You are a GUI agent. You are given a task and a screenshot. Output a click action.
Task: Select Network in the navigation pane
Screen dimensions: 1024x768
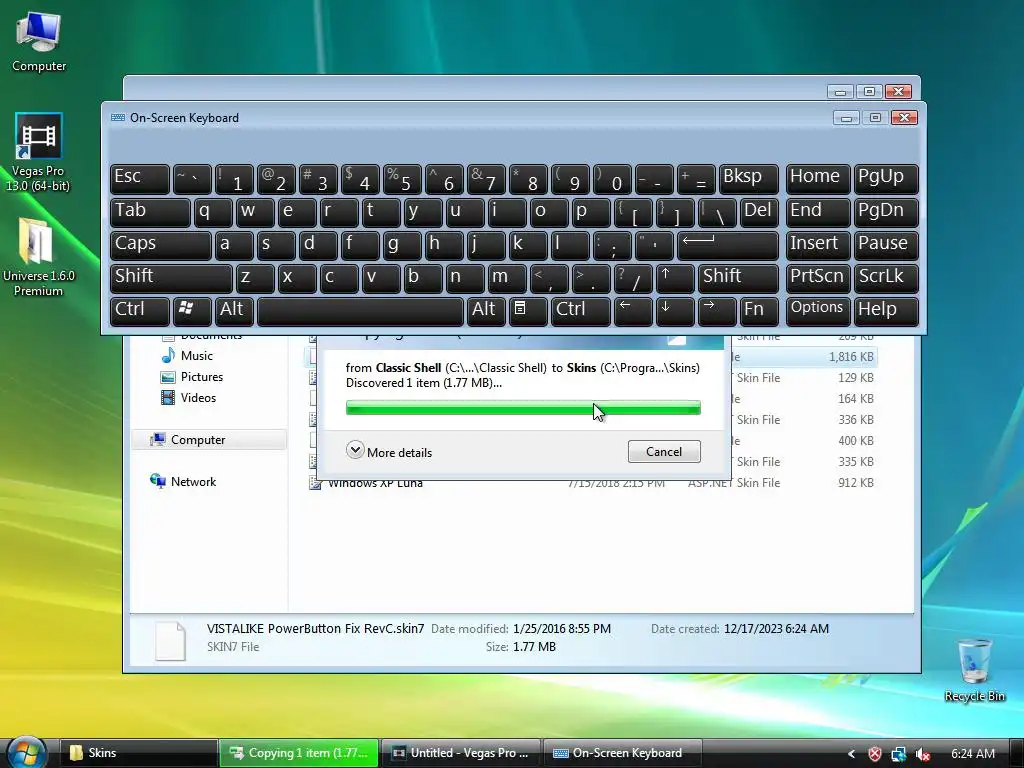(184, 481)
